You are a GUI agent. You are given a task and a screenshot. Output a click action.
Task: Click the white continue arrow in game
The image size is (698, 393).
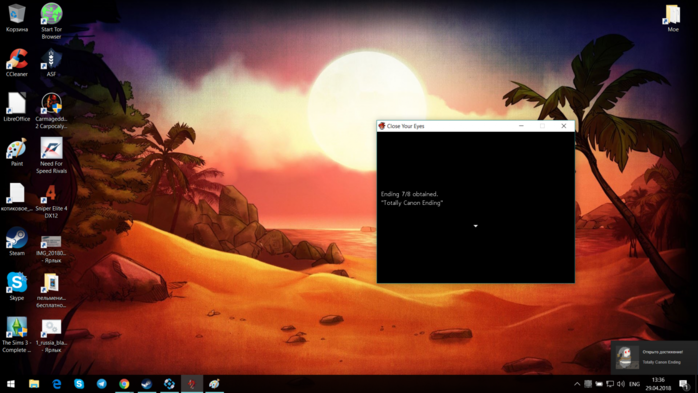(x=475, y=226)
